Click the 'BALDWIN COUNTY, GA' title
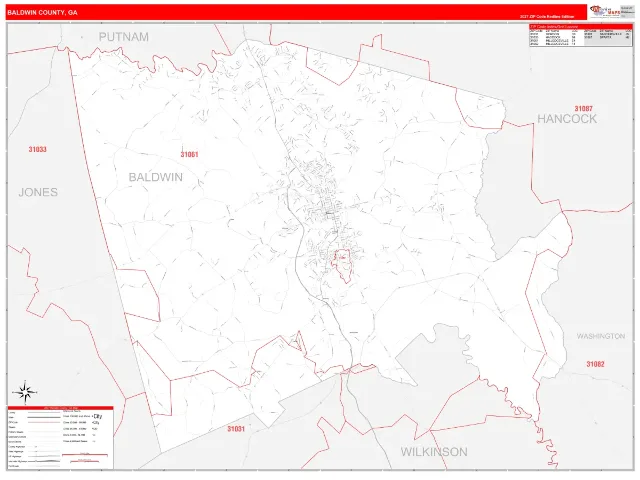Image resolution: width=640 pixels, height=480 pixels. (x=42, y=13)
